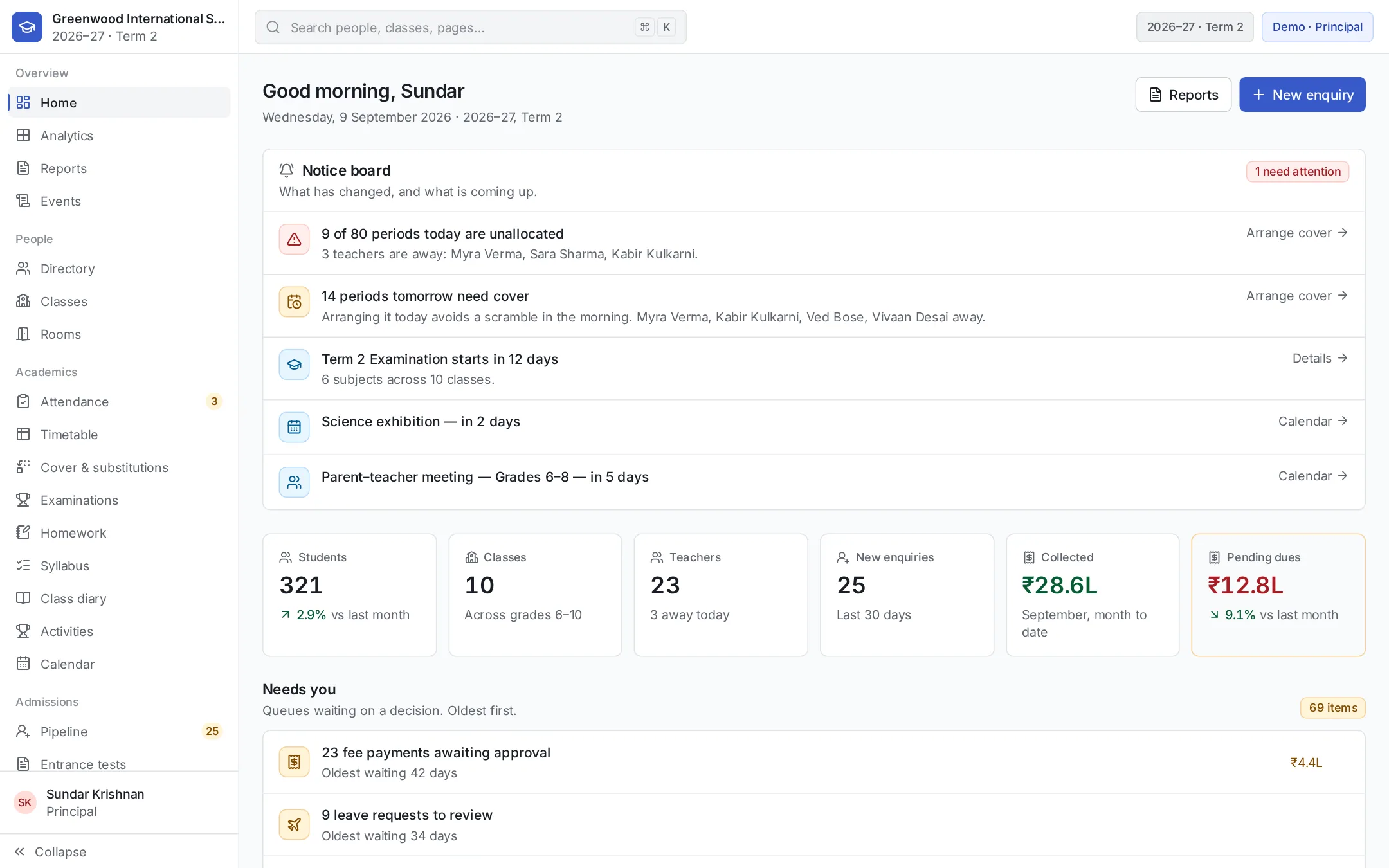Open 23 fee payments awaiting approval row
The image size is (1389, 868).
(813, 762)
